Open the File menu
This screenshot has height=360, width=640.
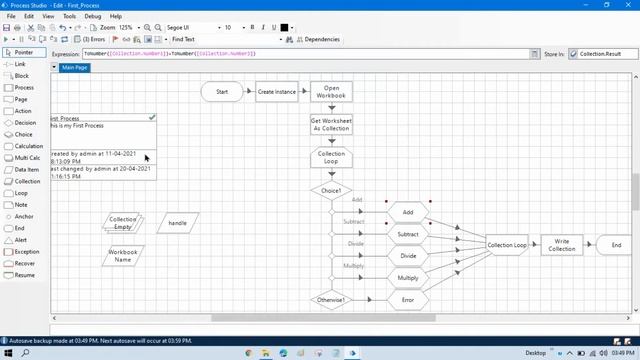[11, 16]
